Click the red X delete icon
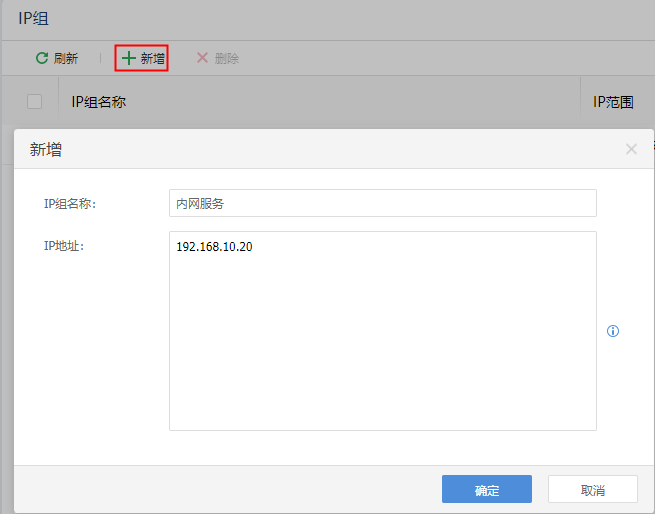 tap(202, 58)
